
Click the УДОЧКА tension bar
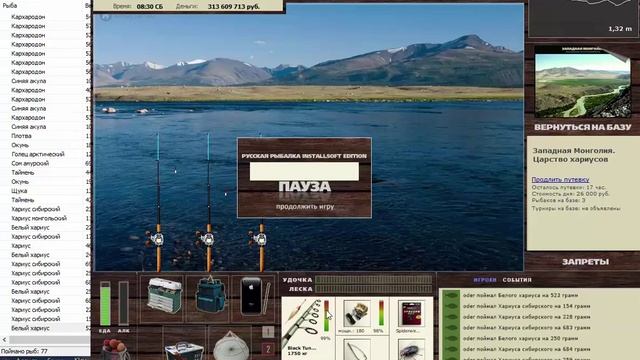pyautogui.click(x=373, y=280)
